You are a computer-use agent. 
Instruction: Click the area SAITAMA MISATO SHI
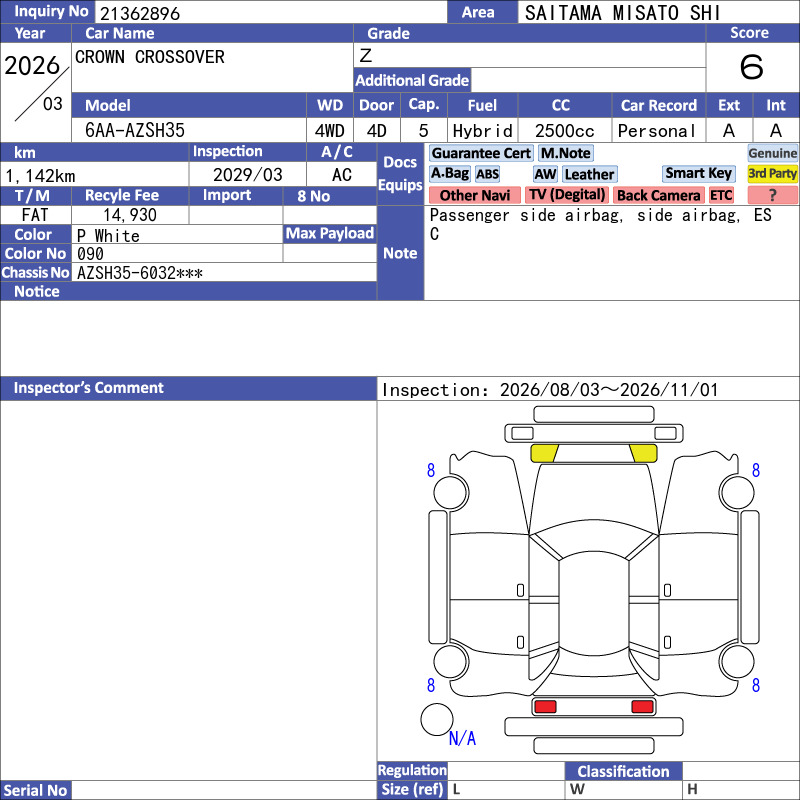point(622,13)
